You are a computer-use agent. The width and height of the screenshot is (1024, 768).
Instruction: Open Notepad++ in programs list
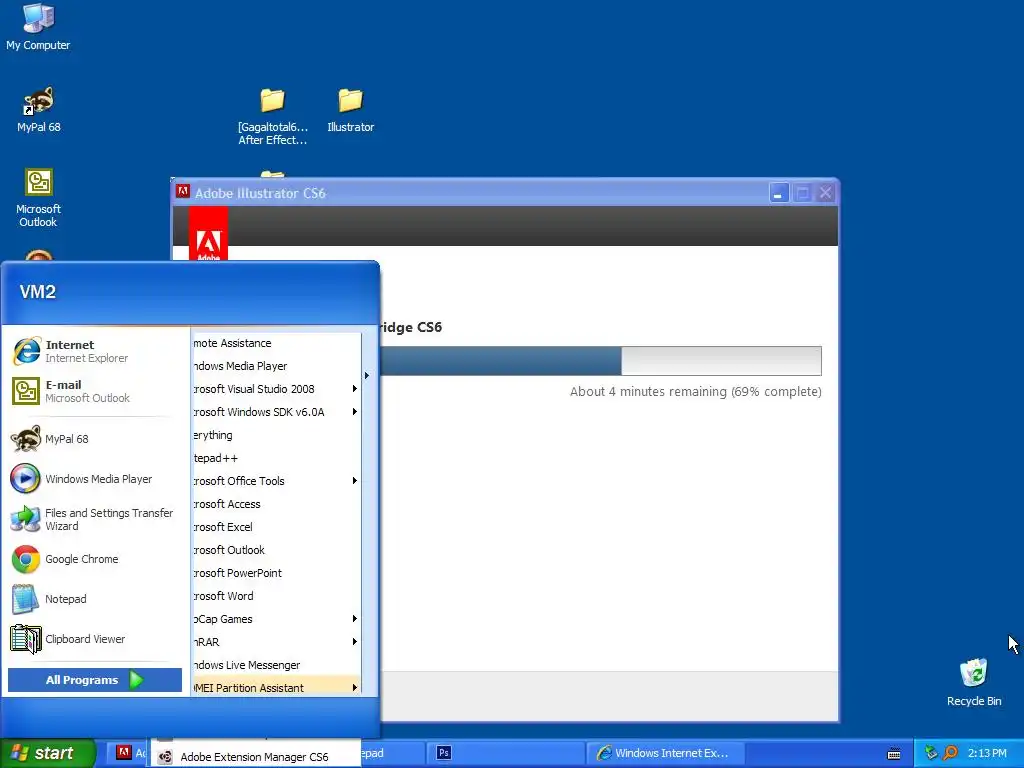click(276, 458)
